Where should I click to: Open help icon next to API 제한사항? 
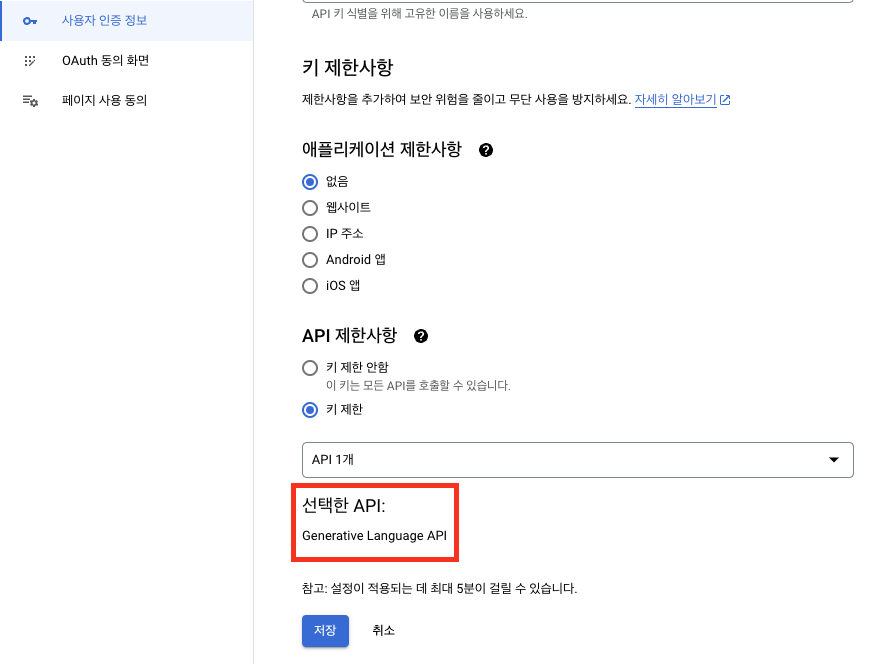tap(421, 336)
